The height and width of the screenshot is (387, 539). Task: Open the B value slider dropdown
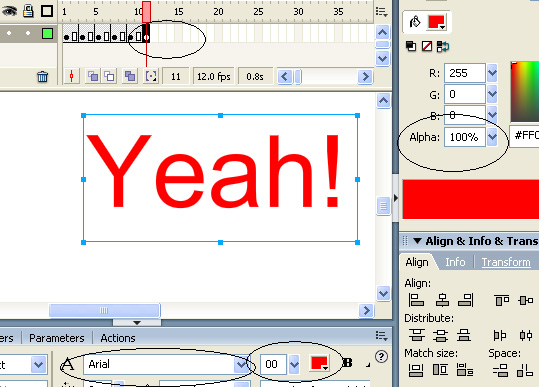(x=492, y=114)
